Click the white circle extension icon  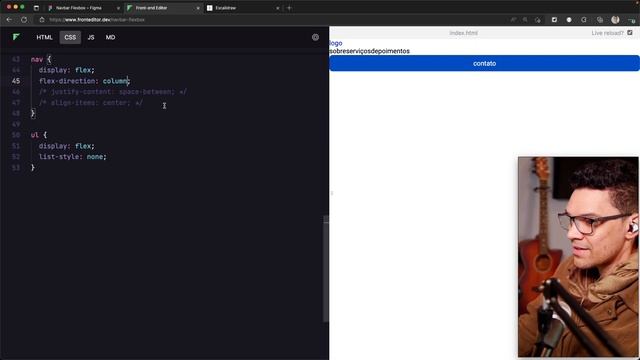(569, 20)
